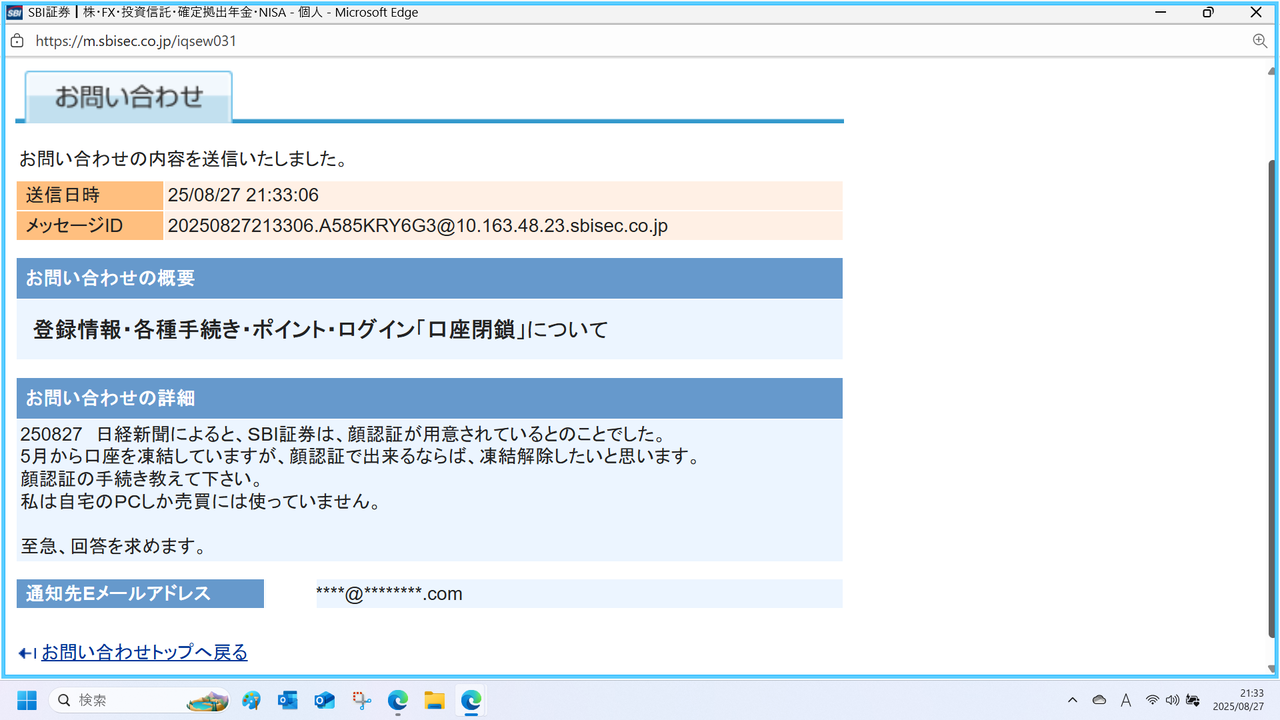Click the taskbar 検索 search box
Viewport: 1280px width, 720px height.
[x=139, y=700]
